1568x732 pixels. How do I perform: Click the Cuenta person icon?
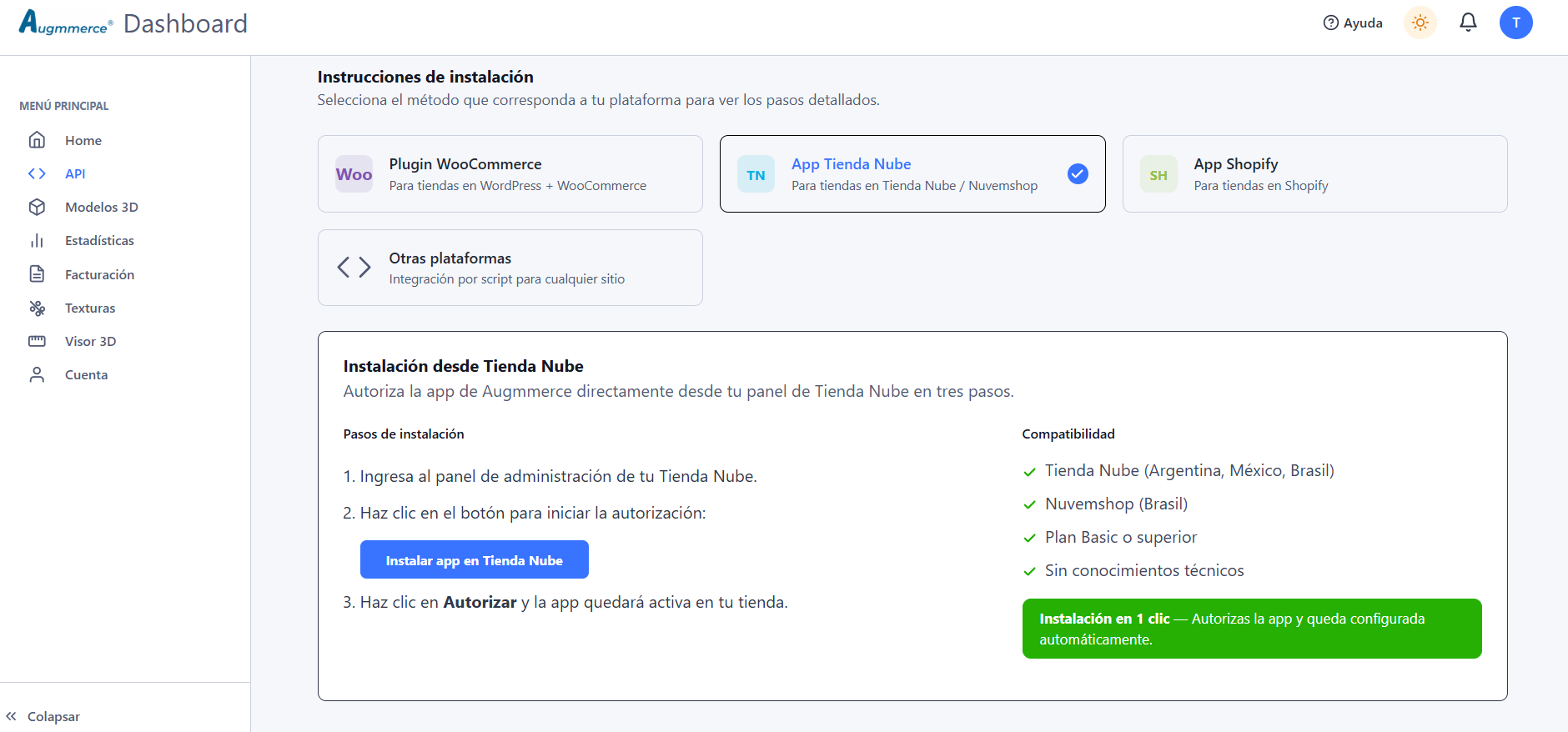[37, 374]
